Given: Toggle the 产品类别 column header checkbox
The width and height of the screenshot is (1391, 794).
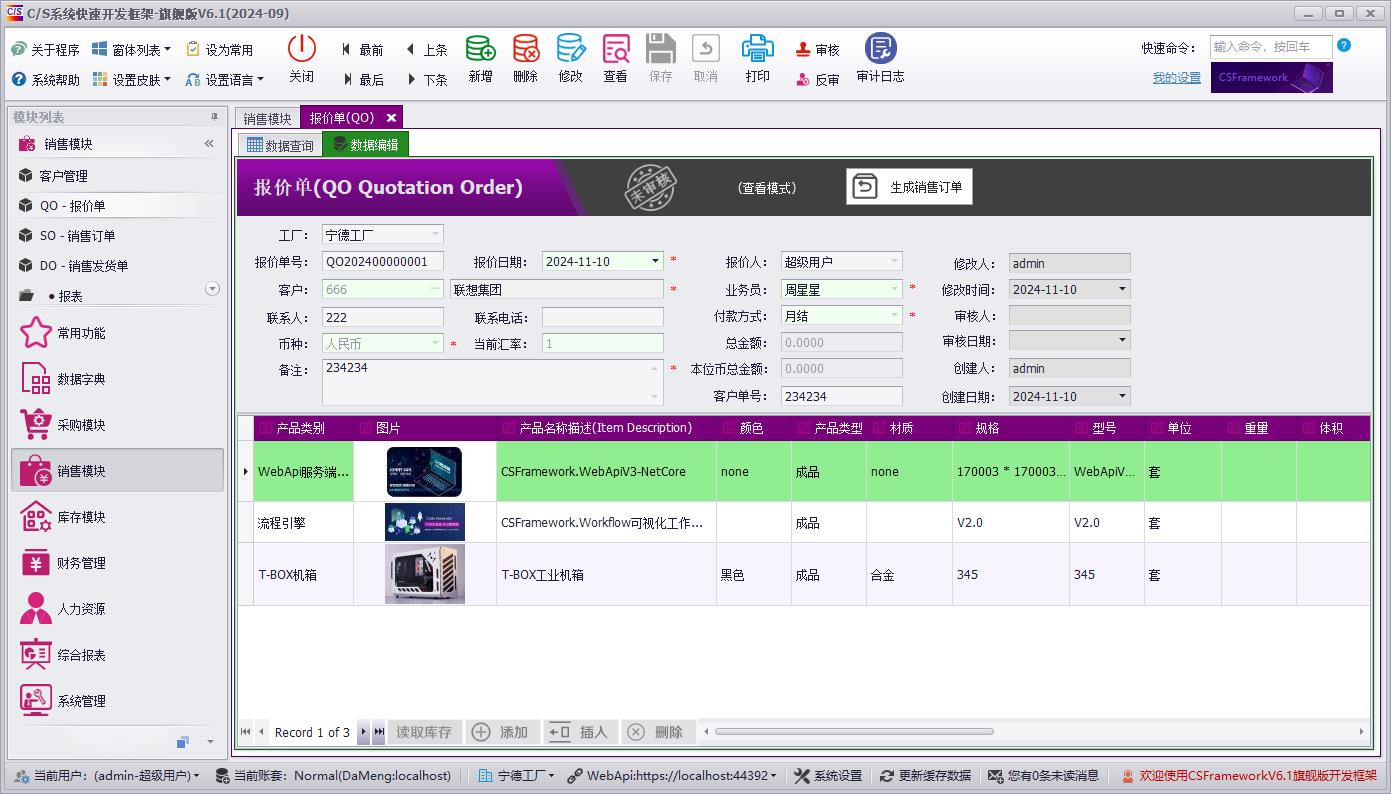Looking at the screenshot, I should (x=266, y=428).
